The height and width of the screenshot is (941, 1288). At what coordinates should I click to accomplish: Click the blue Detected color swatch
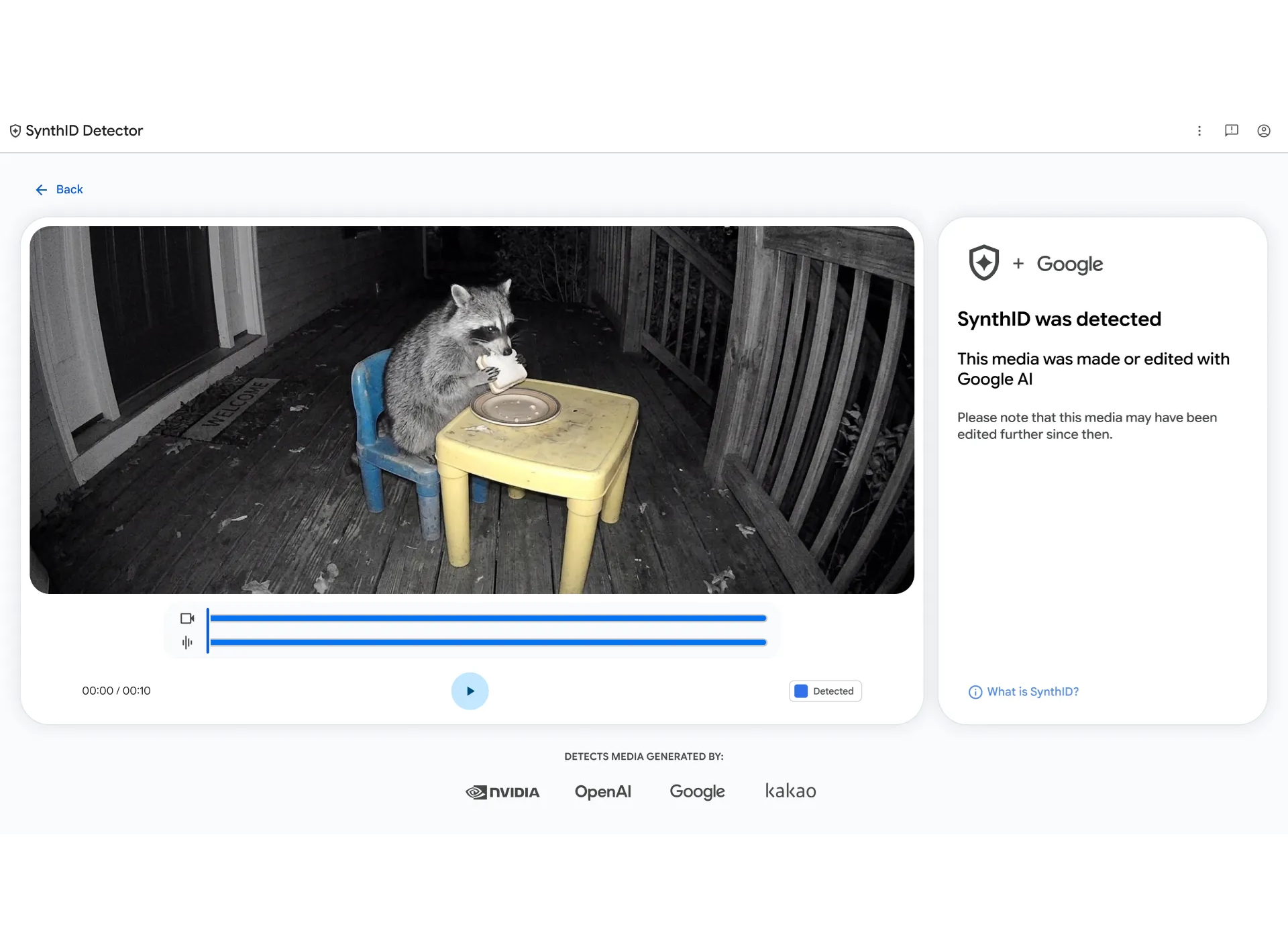801,691
